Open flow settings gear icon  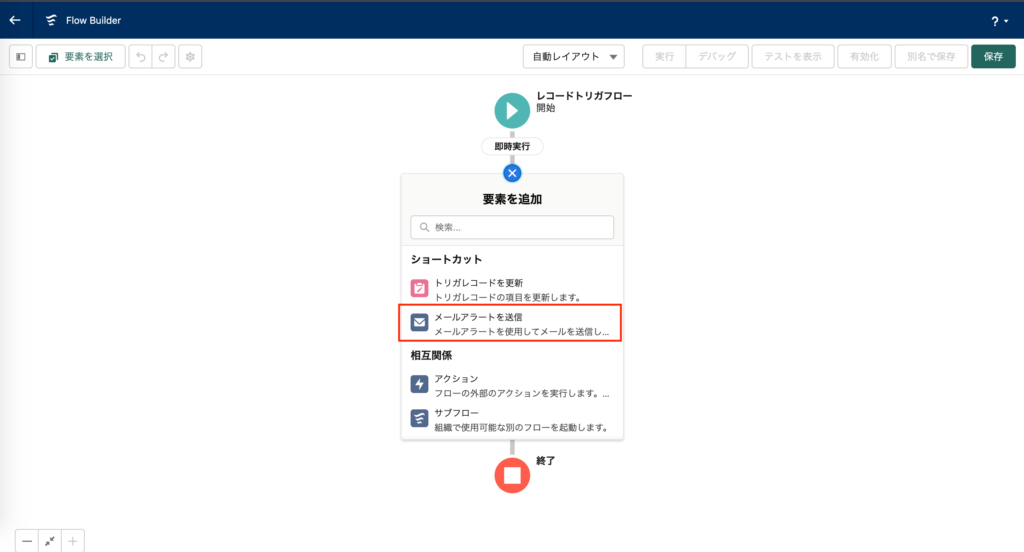tap(190, 57)
